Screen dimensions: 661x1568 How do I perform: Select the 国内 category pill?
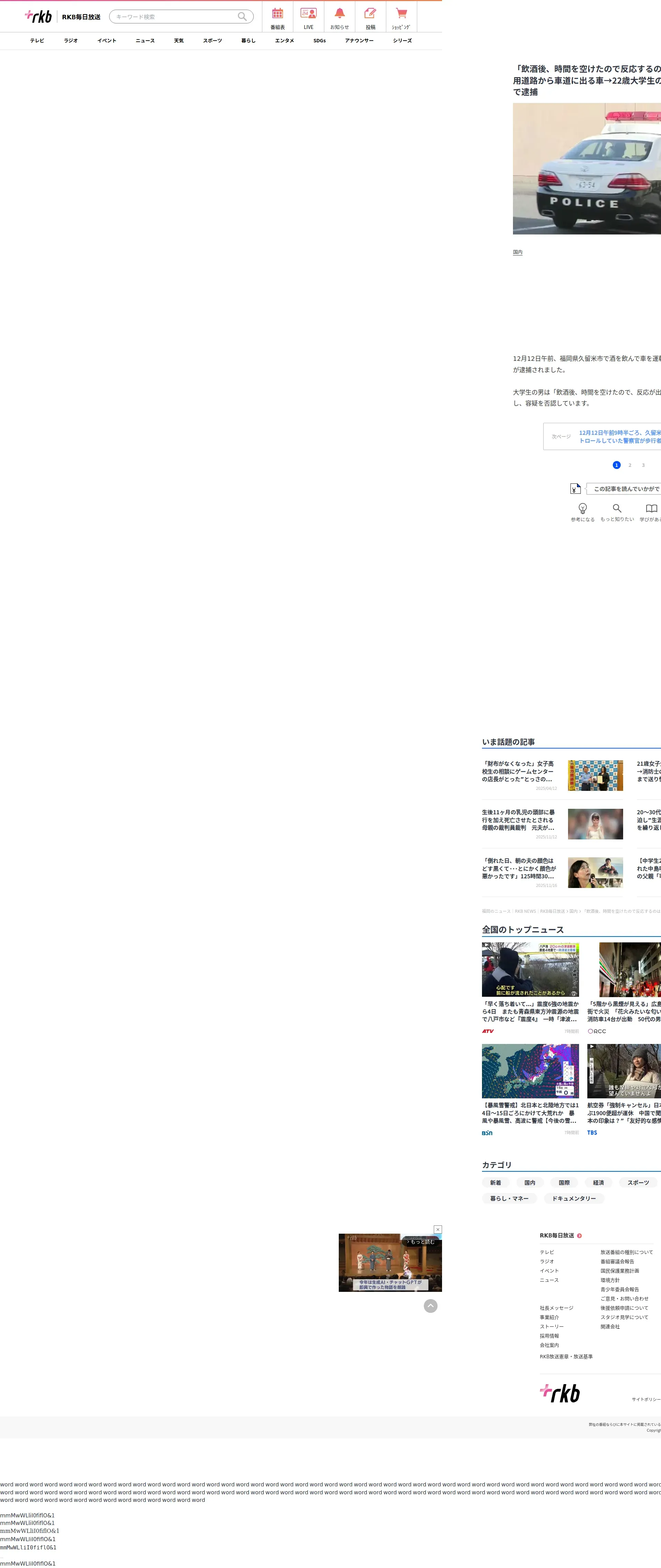[529, 1183]
